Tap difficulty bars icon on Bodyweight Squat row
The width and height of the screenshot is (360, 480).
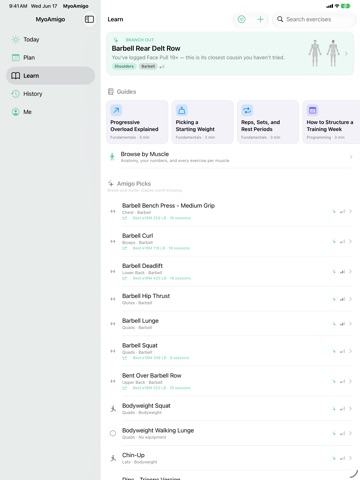[342, 409]
